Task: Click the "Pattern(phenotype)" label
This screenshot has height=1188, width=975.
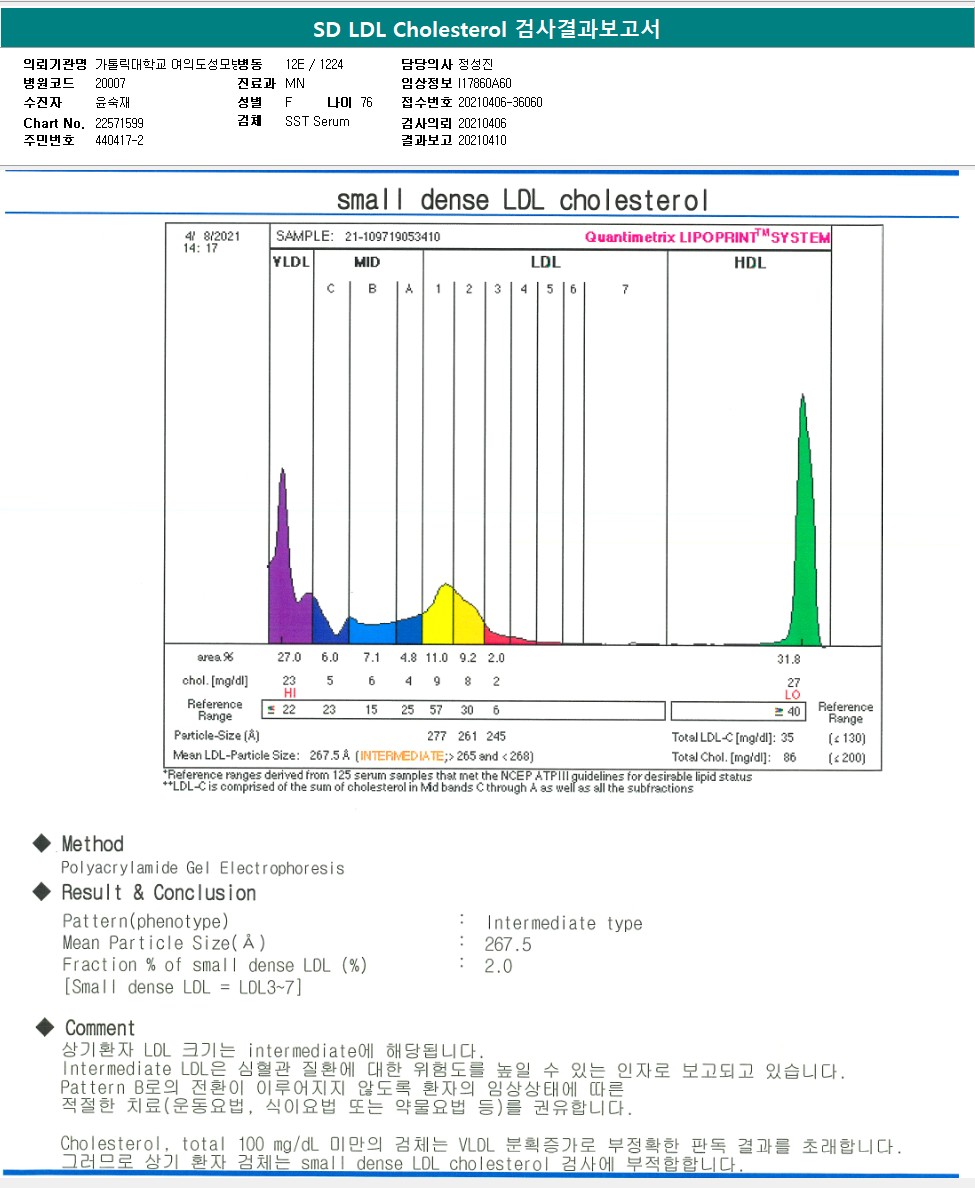Action: click(x=145, y=921)
